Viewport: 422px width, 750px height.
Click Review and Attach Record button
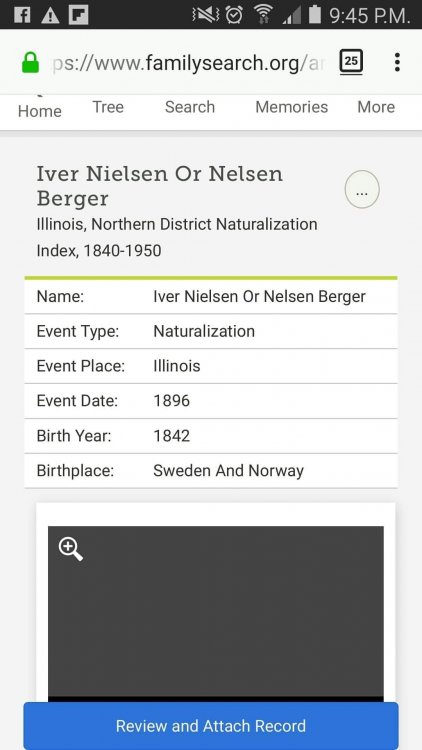coord(211,726)
